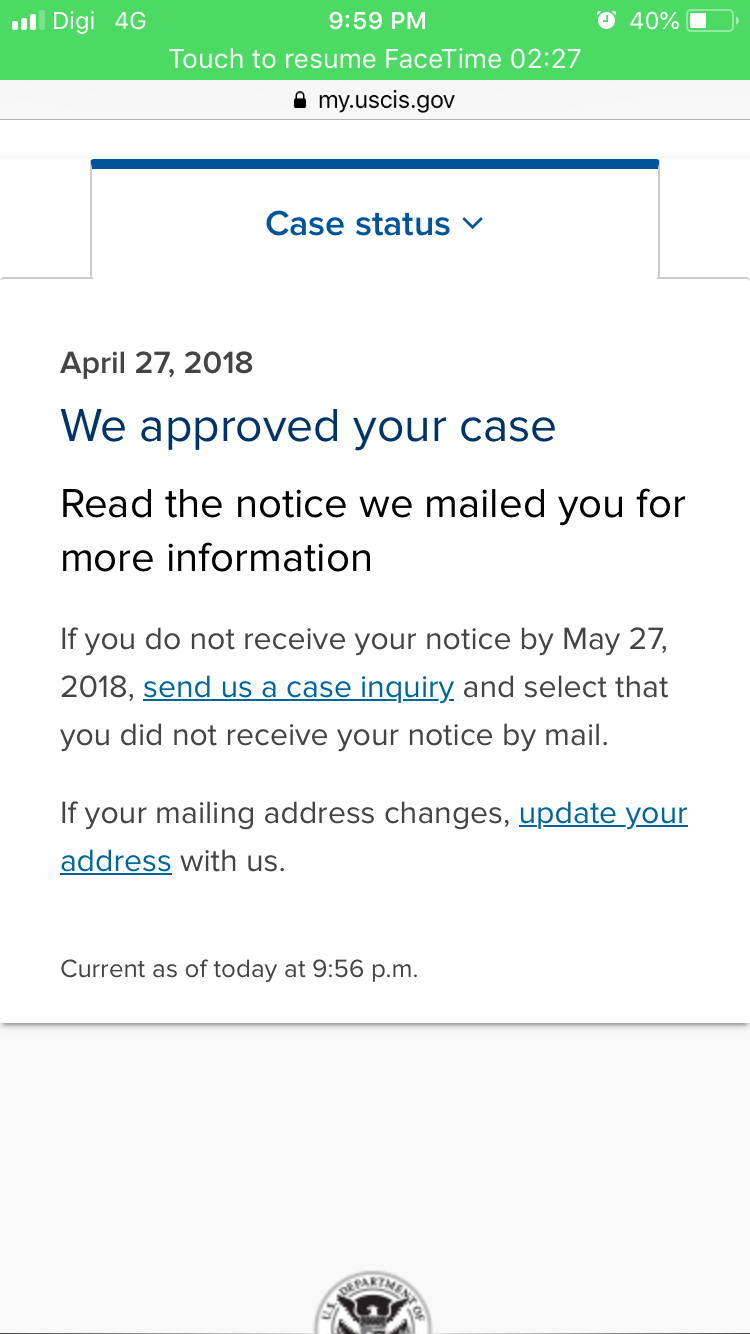The width and height of the screenshot is (750, 1334).
Task: Tap the Digi carrier name label
Action: click(73, 20)
